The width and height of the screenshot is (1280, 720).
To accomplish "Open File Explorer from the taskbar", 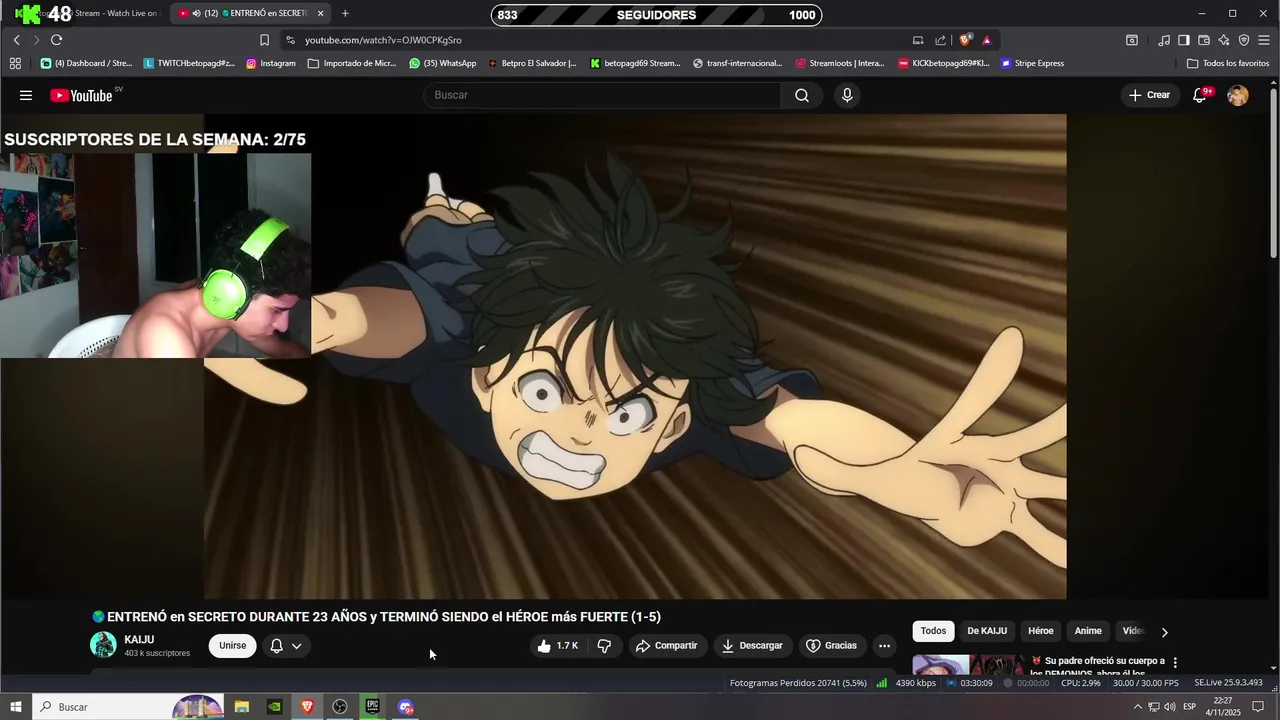I will tap(242, 707).
